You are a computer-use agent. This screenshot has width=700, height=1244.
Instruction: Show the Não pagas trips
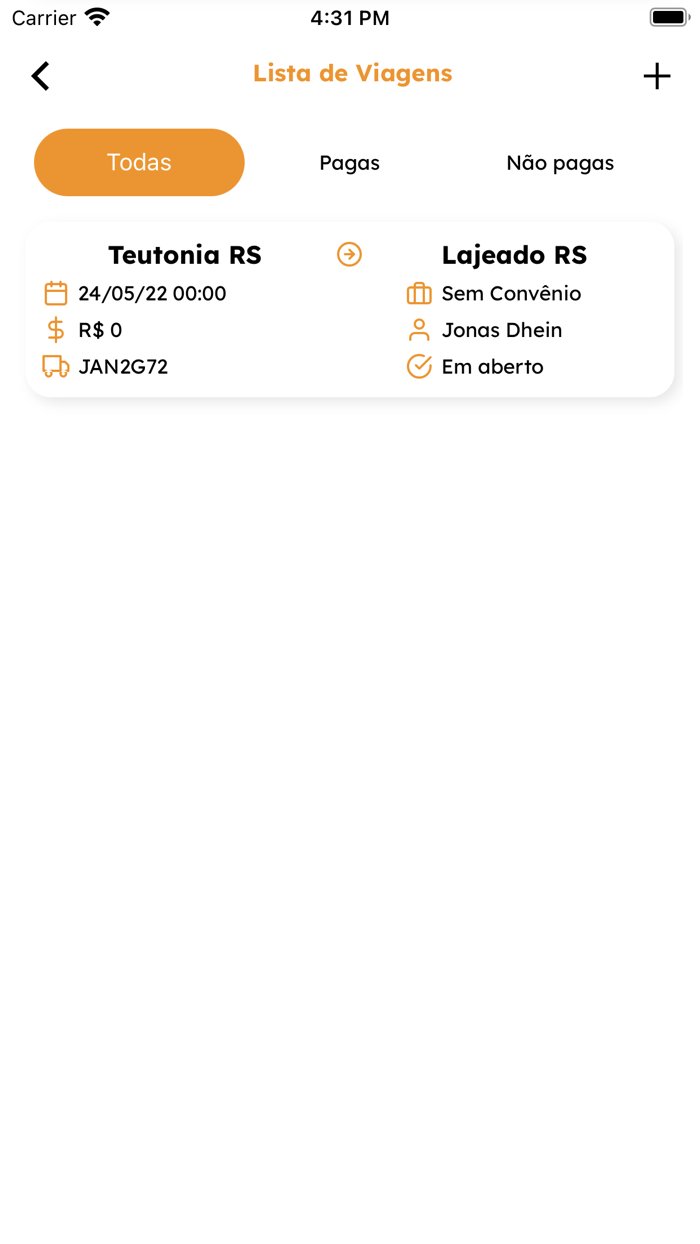tap(560, 163)
